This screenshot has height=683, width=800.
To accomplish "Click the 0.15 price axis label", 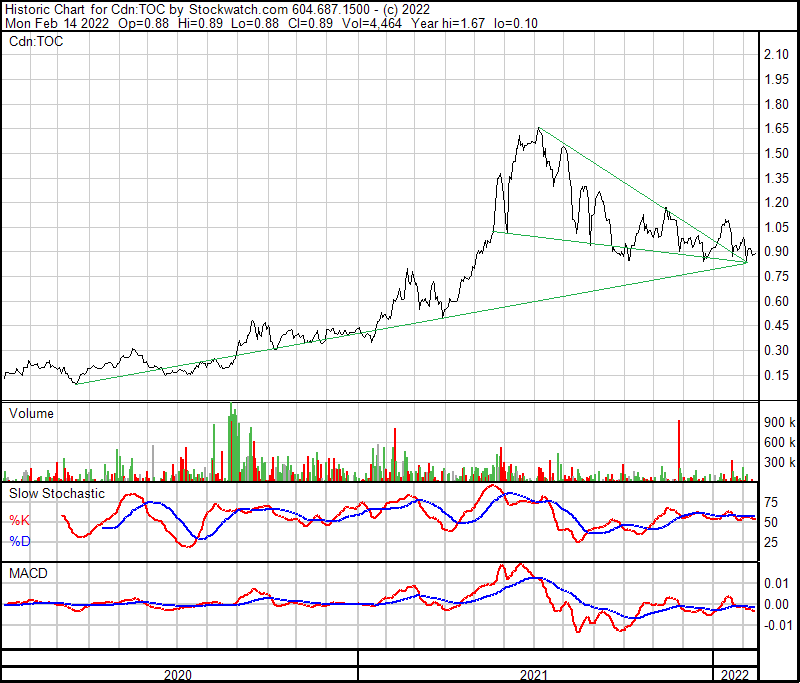I will coord(776,375).
